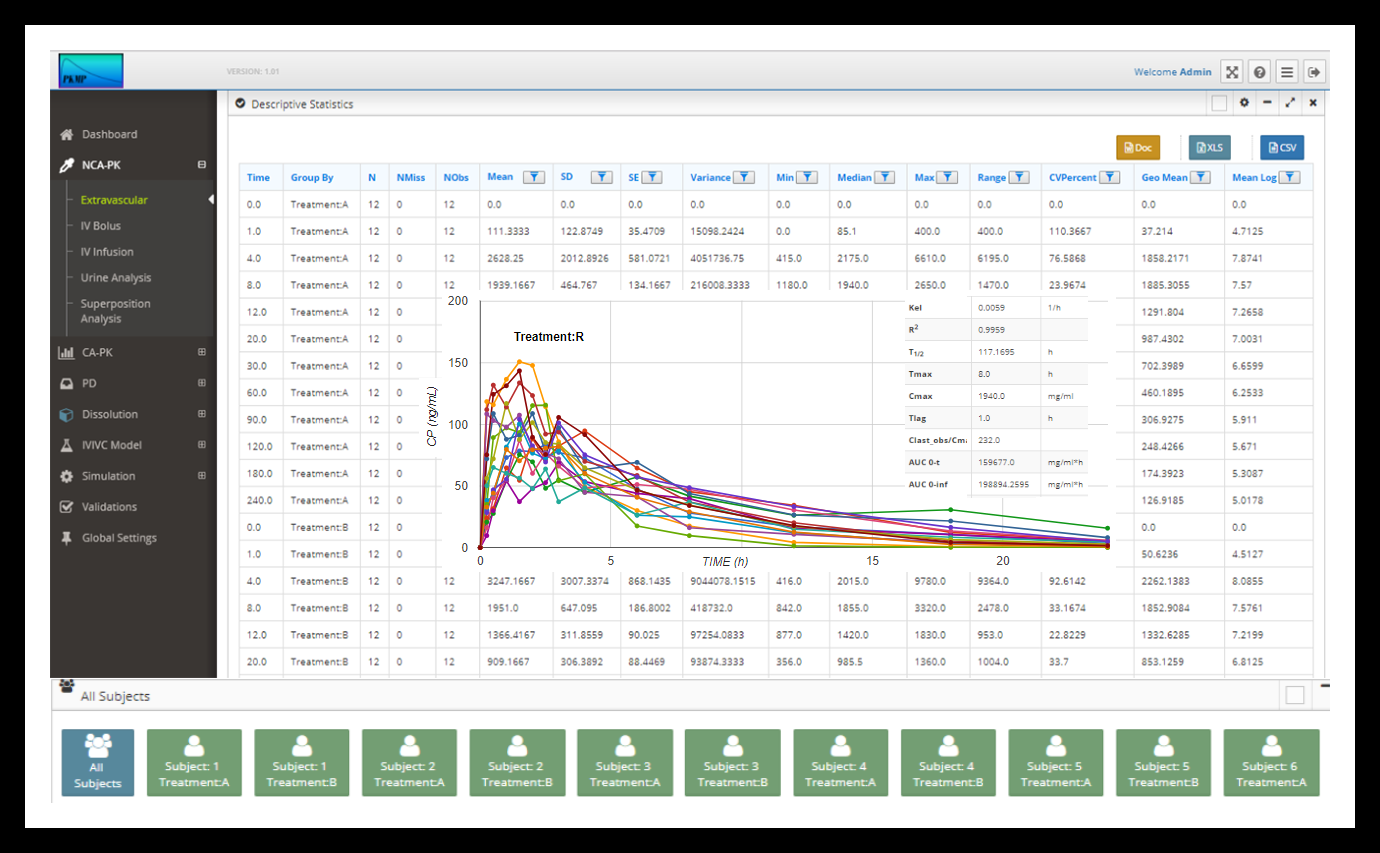Expand Descriptive Statistics panel with diagonal arrows

click(x=1290, y=103)
